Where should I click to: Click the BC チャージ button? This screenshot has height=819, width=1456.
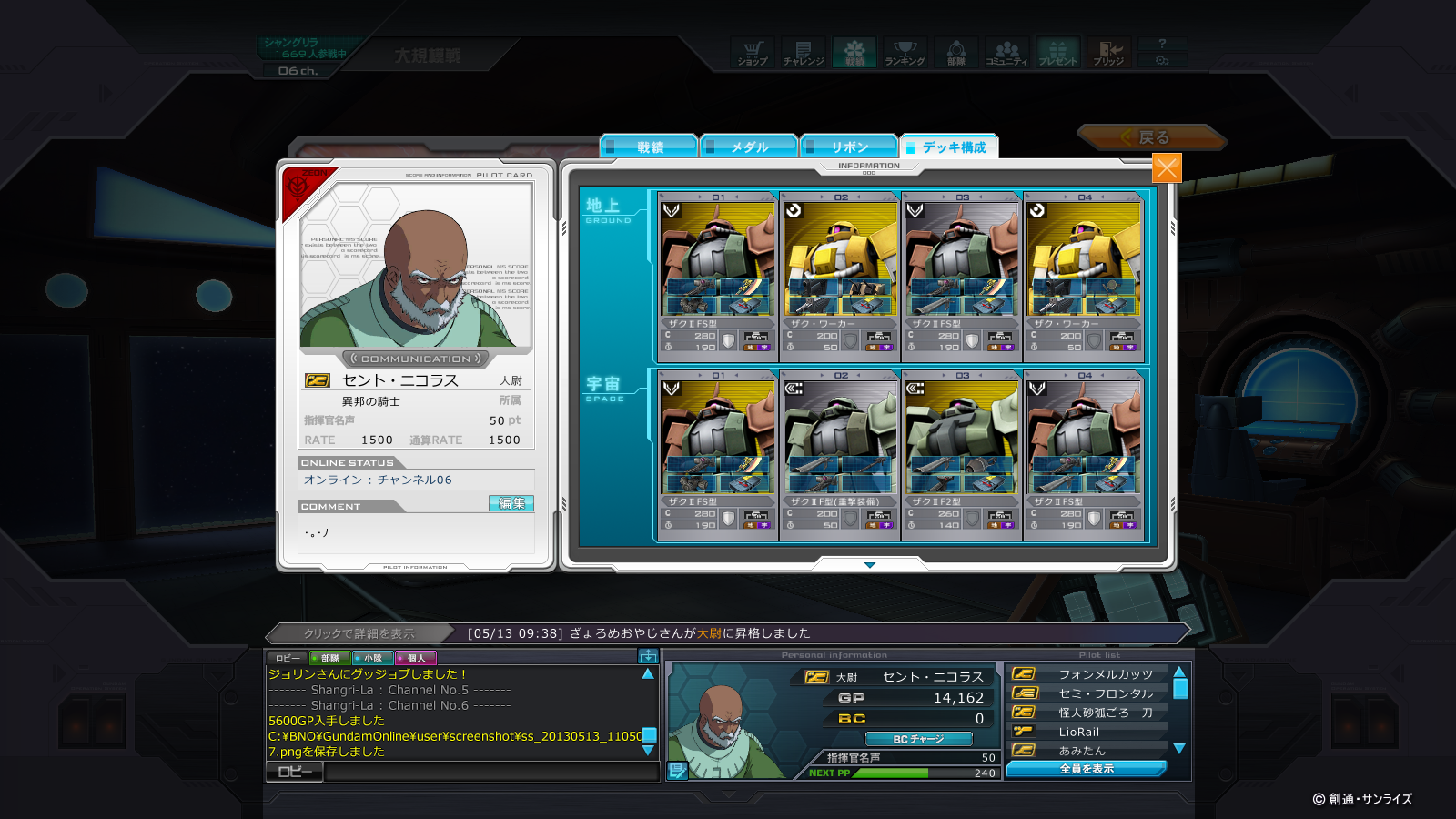(919, 739)
